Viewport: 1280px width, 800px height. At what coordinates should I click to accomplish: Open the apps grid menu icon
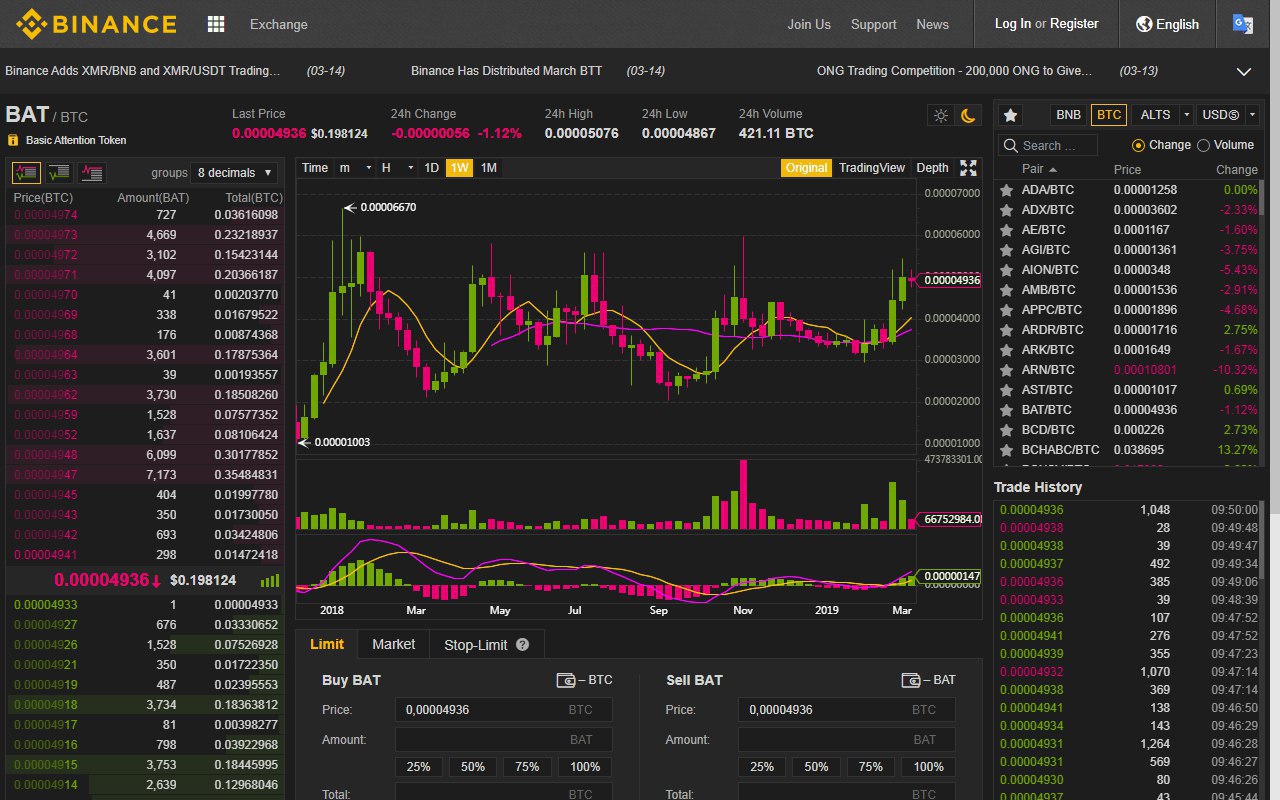coord(216,24)
